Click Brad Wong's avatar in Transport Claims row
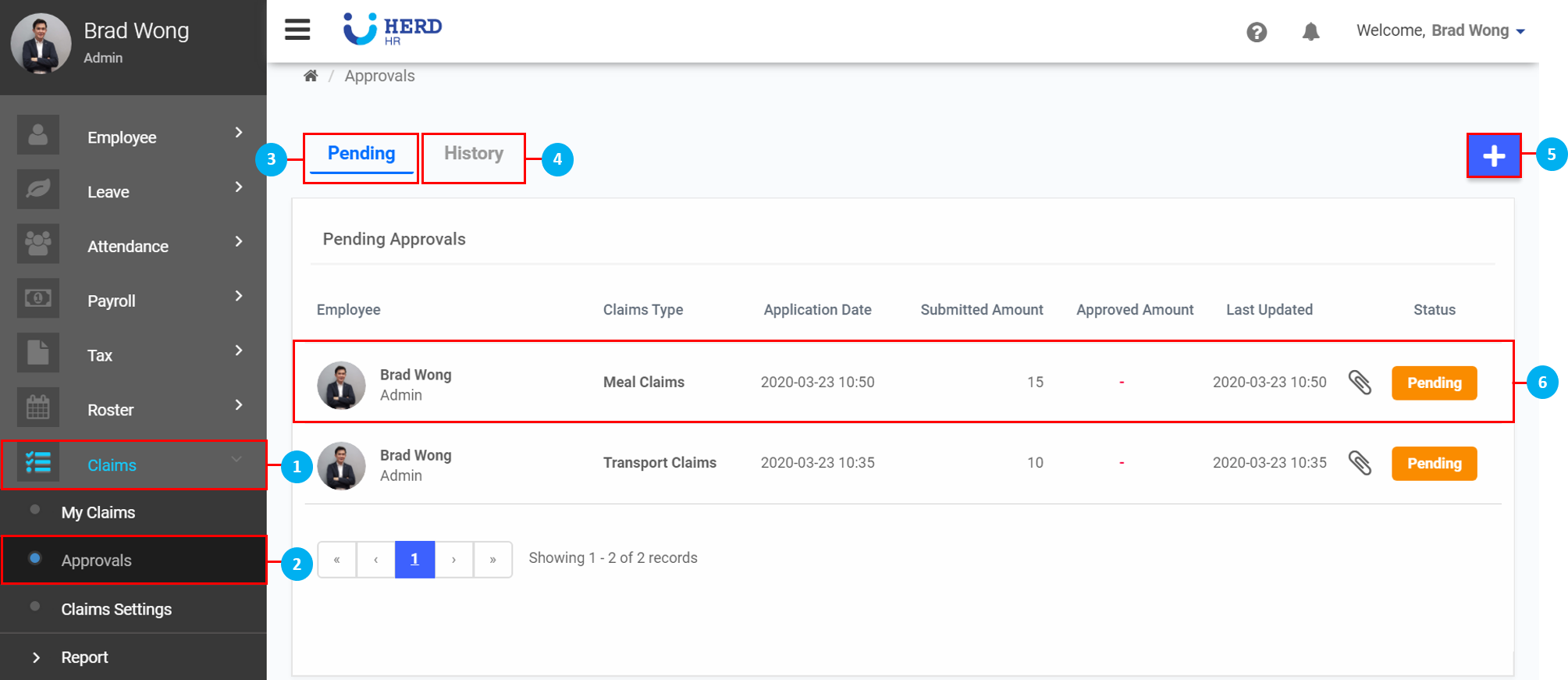Viewport: 1568px width, 680px height. (x=342, y=466)
